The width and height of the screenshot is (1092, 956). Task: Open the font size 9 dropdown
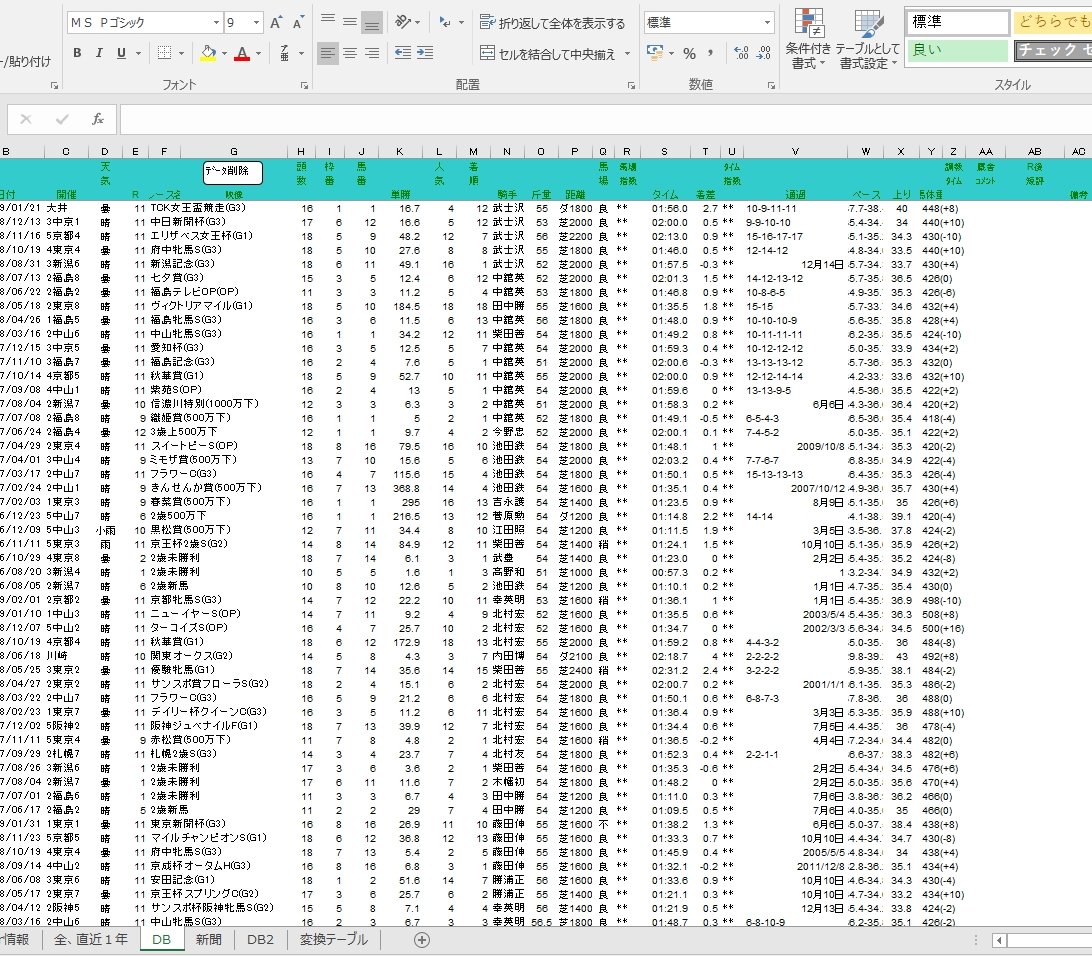[256, 23]
